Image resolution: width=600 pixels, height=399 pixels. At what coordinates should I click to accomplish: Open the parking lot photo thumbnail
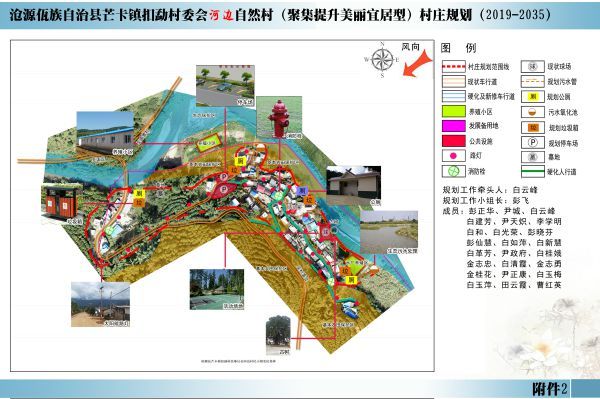225,86
